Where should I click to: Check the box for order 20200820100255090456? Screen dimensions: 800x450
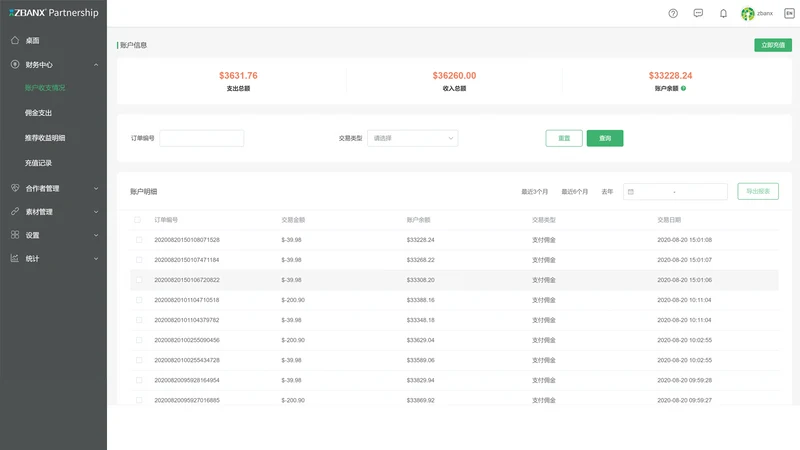(x=139, y=340)
